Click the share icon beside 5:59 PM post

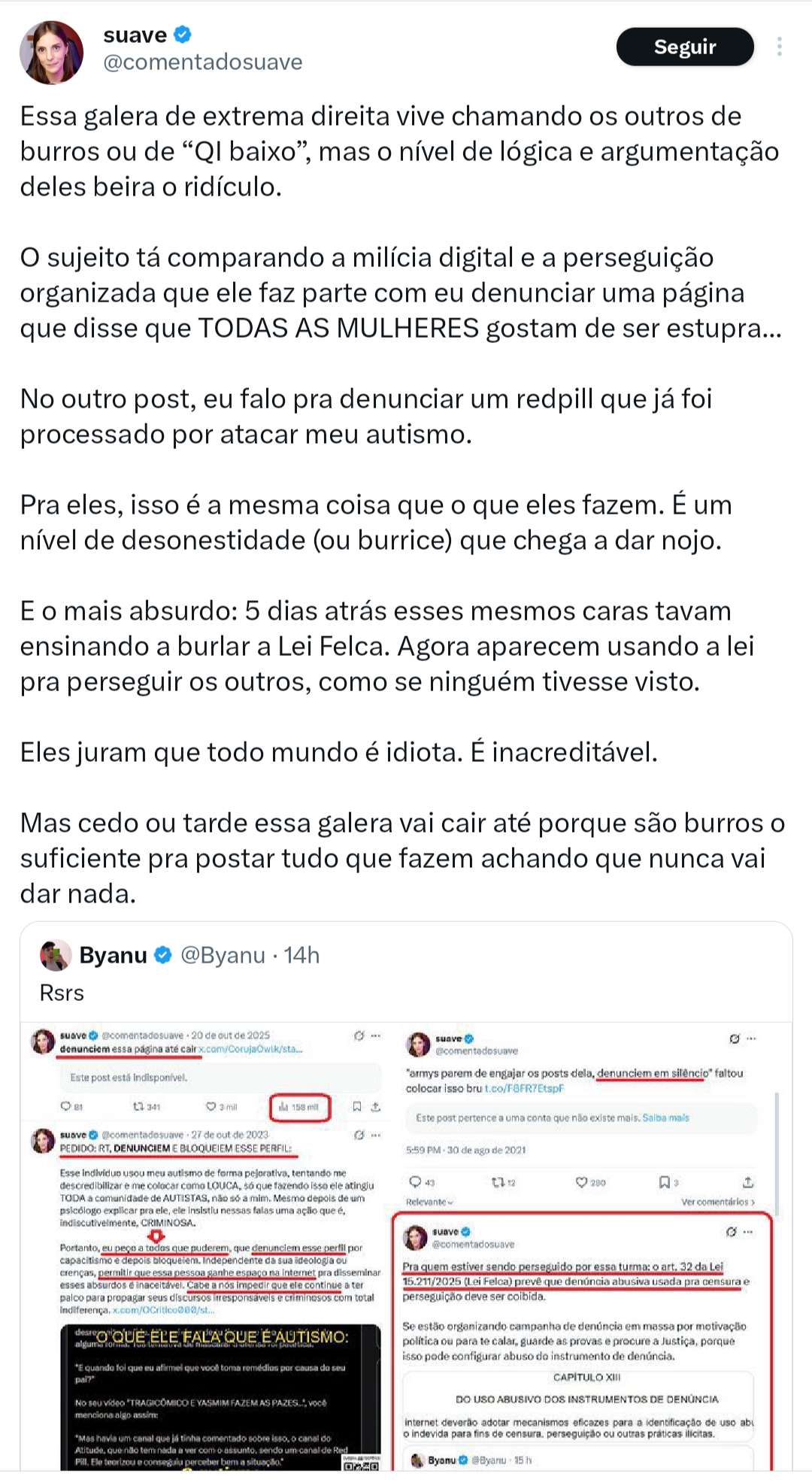(x=747, y=1182)
